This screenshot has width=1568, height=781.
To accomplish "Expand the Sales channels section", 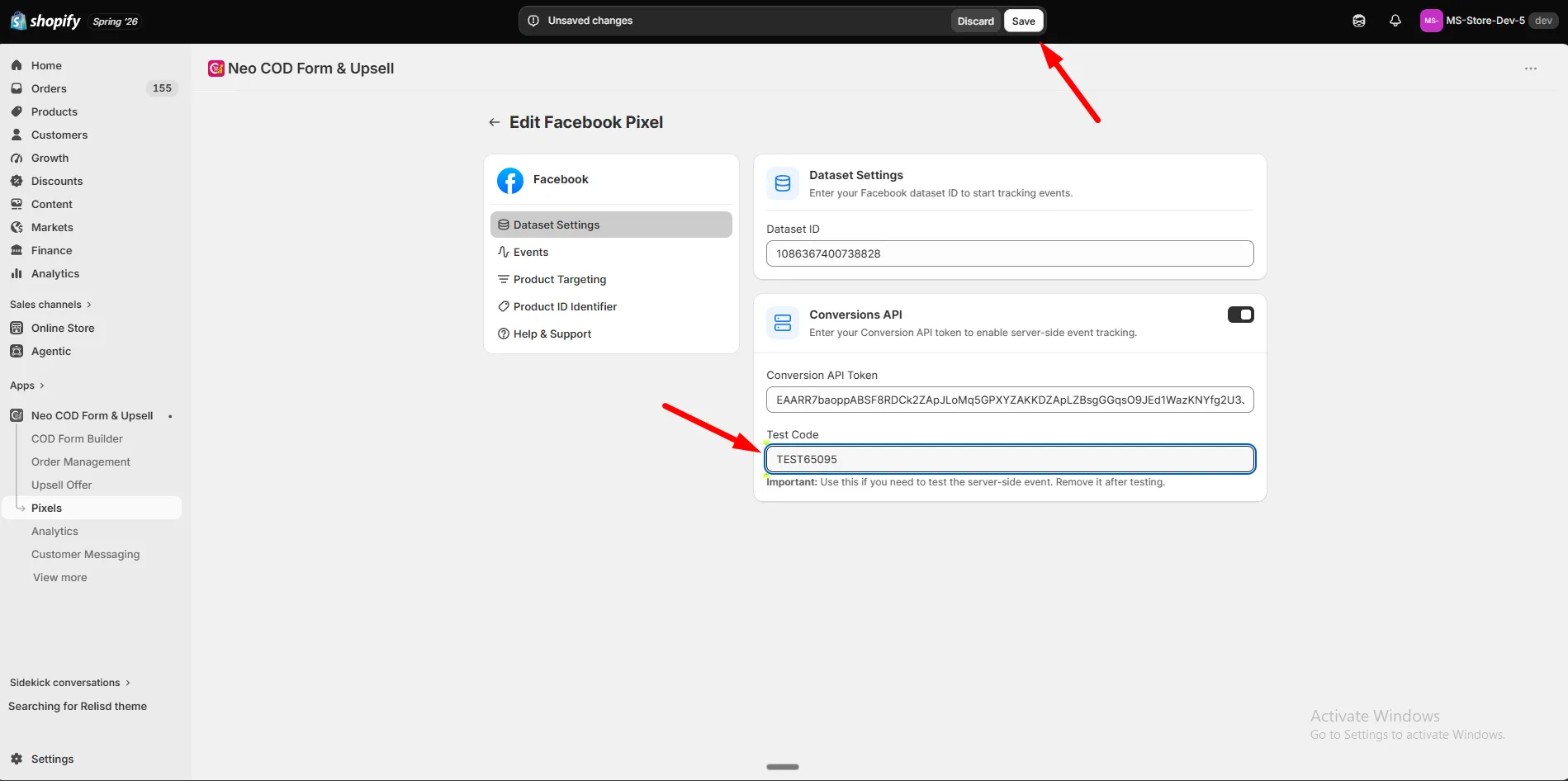I will coord(50,305).
